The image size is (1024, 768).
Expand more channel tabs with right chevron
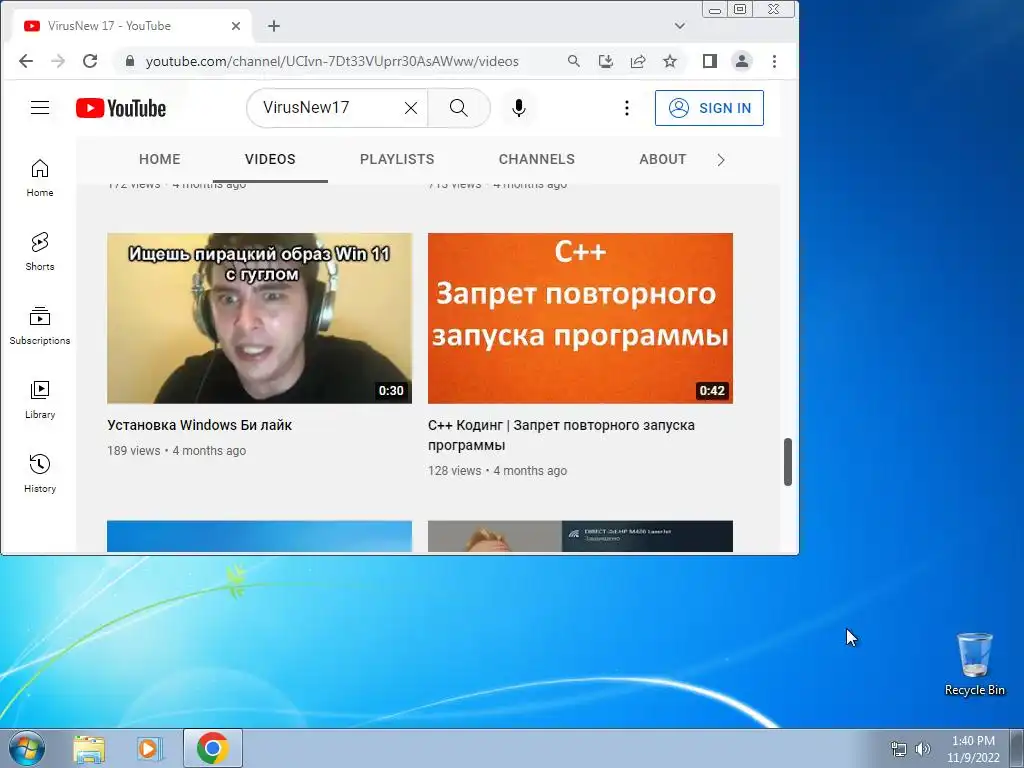(x=721, y=160)
